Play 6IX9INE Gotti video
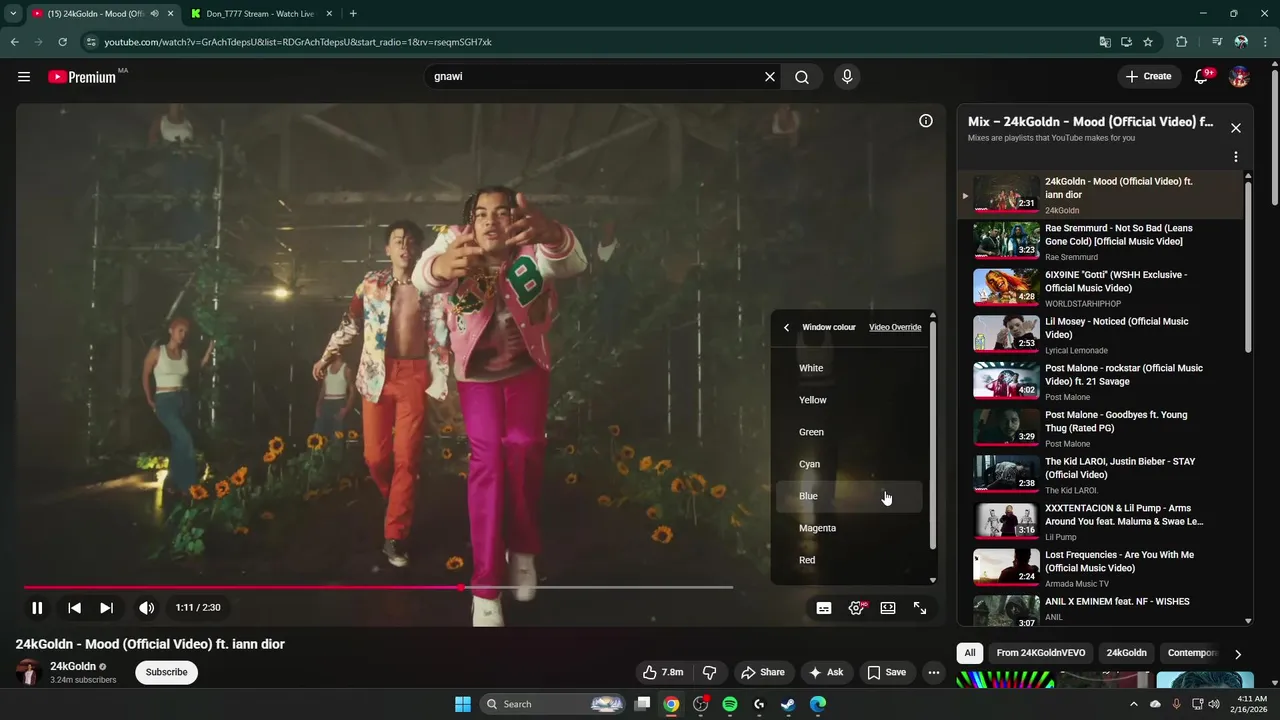This screenshot has width=1280, height=720. coord(1100,288)
